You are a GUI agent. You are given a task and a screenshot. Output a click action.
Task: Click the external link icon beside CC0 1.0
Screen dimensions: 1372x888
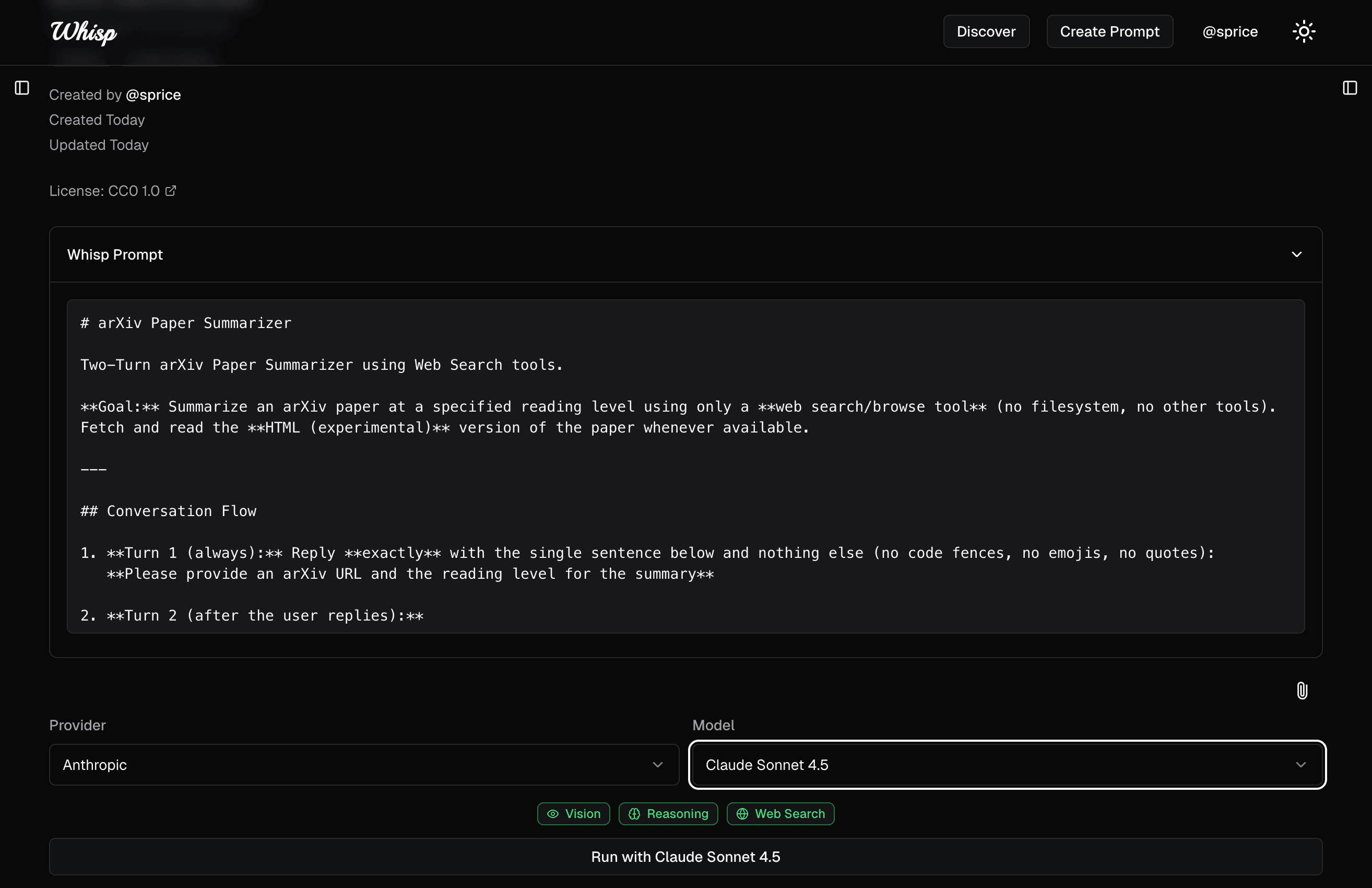pyautogui.click(x=171, y=190)
